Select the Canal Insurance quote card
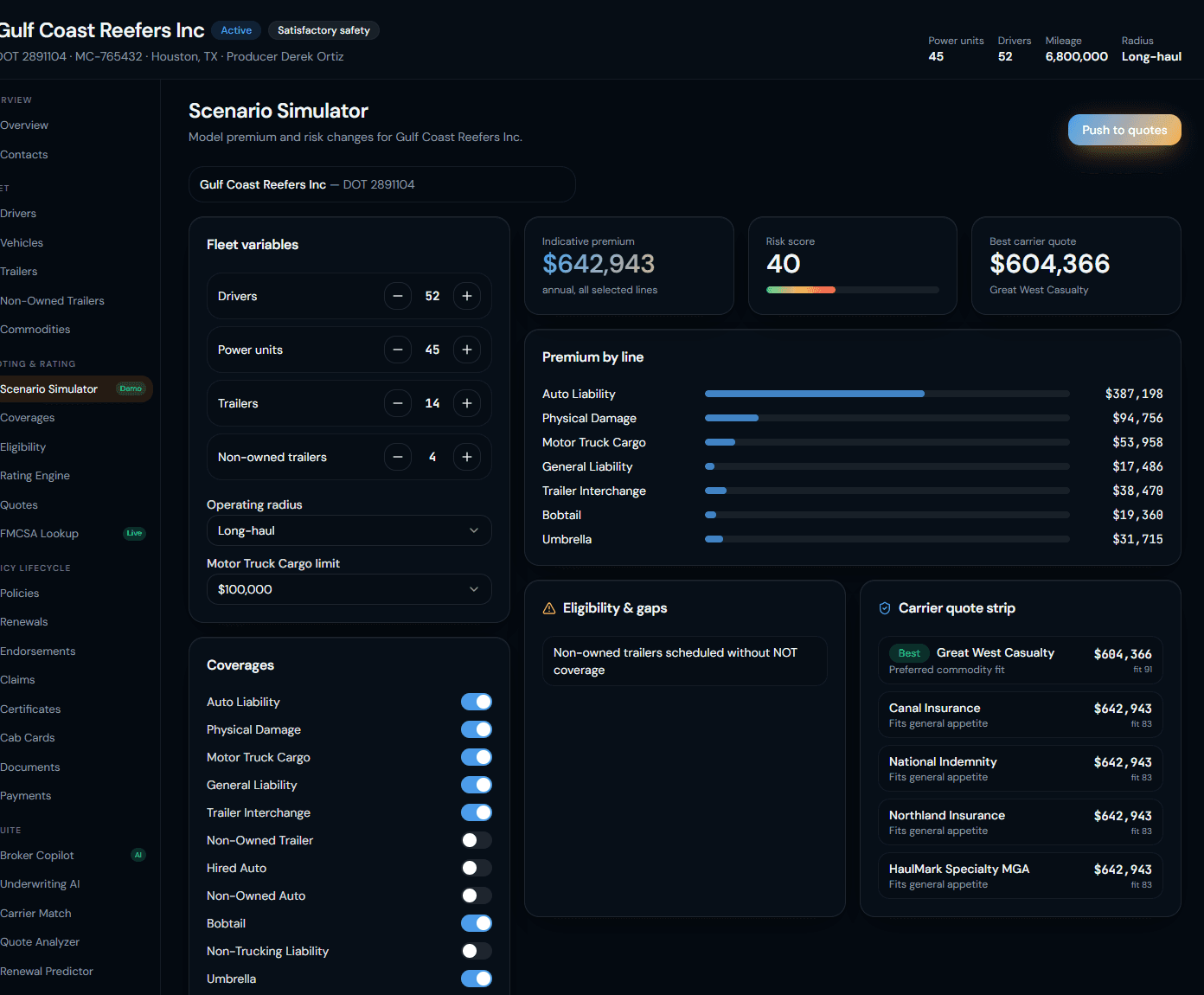 coord(1021,715)
